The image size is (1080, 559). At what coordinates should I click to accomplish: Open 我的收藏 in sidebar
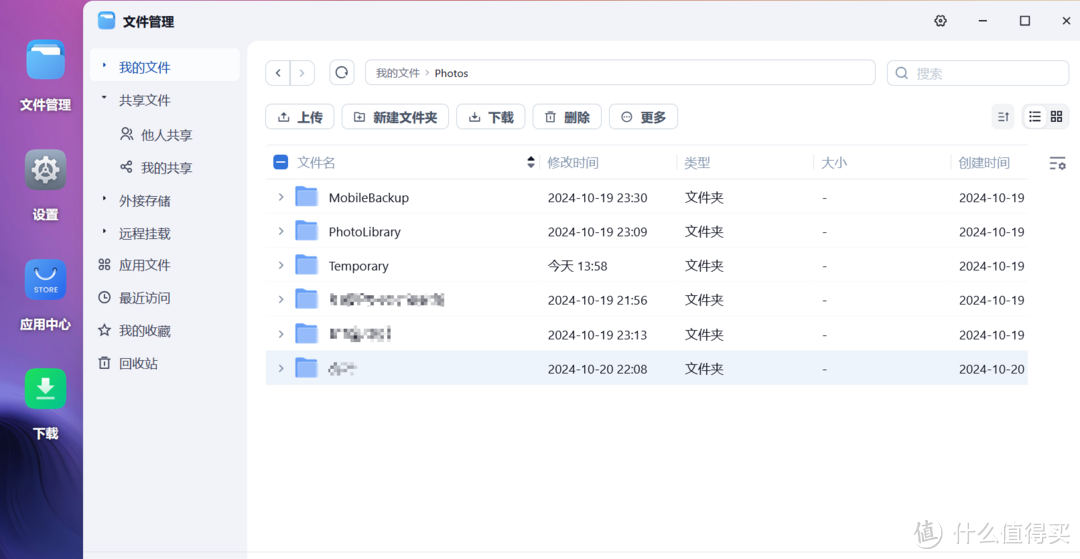coord(134,331)
